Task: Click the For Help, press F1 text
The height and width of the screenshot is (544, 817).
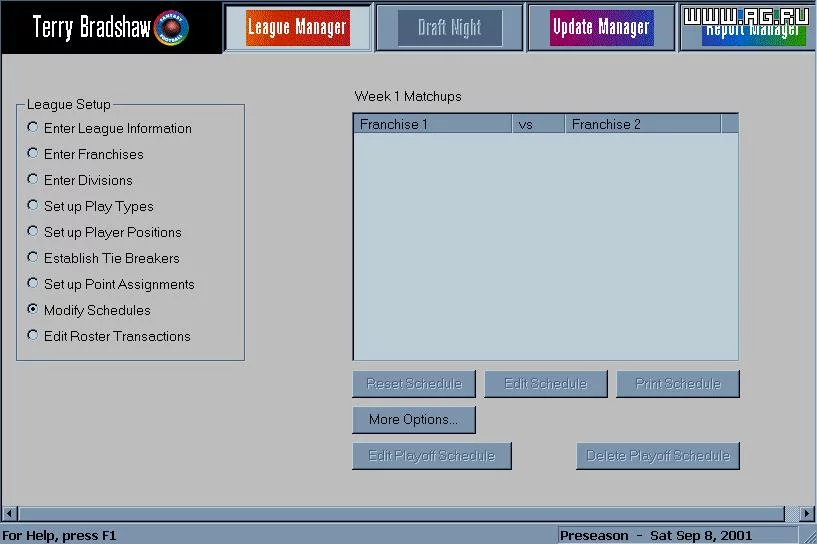Action: (59, 536)
